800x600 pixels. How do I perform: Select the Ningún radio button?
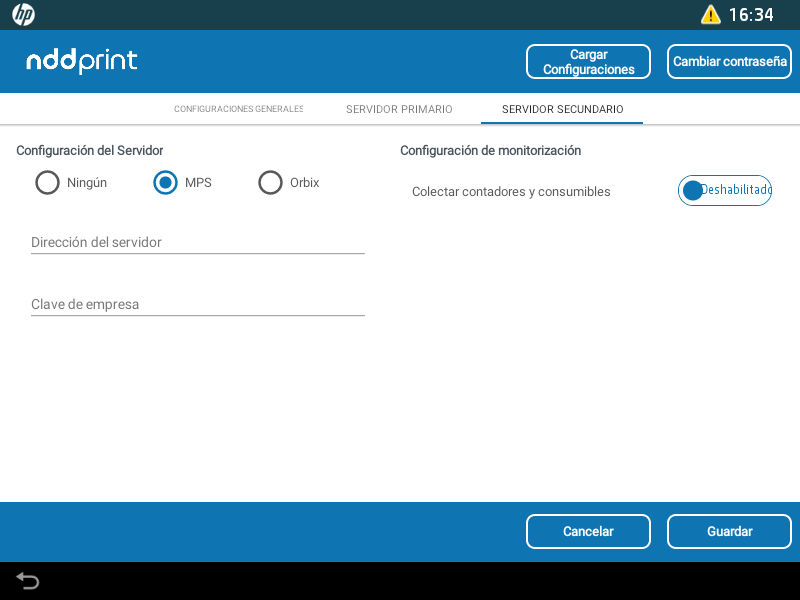point(47,183)
